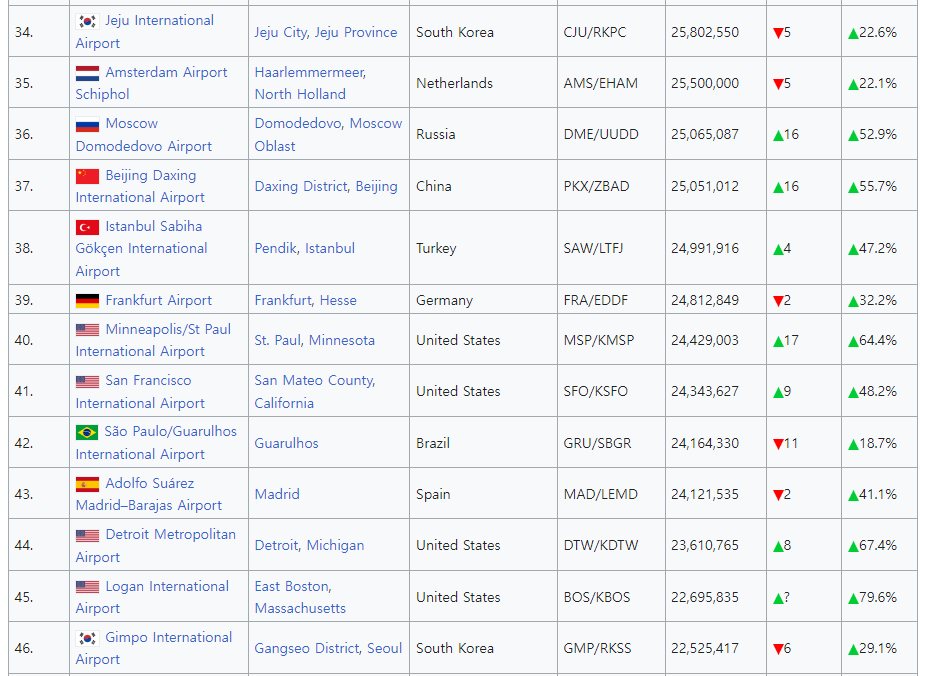
Task: Select passenger count 25,065,087
Action: point(705,135)
